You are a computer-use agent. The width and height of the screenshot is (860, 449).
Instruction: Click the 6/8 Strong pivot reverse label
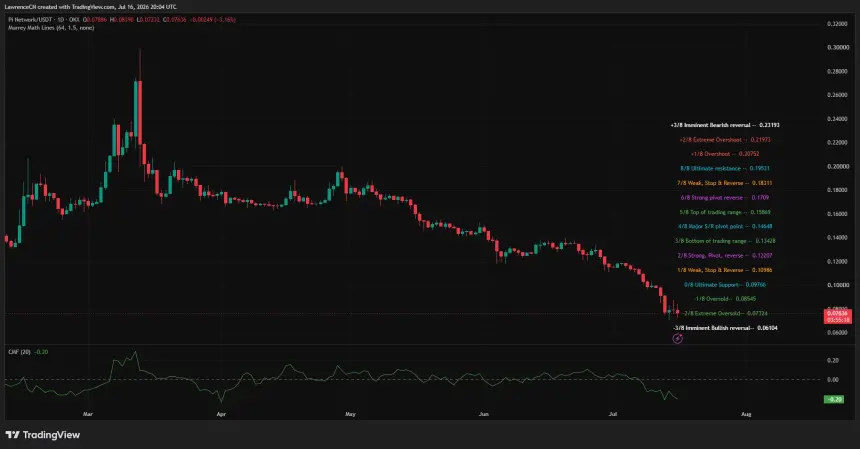click(725, 197)
